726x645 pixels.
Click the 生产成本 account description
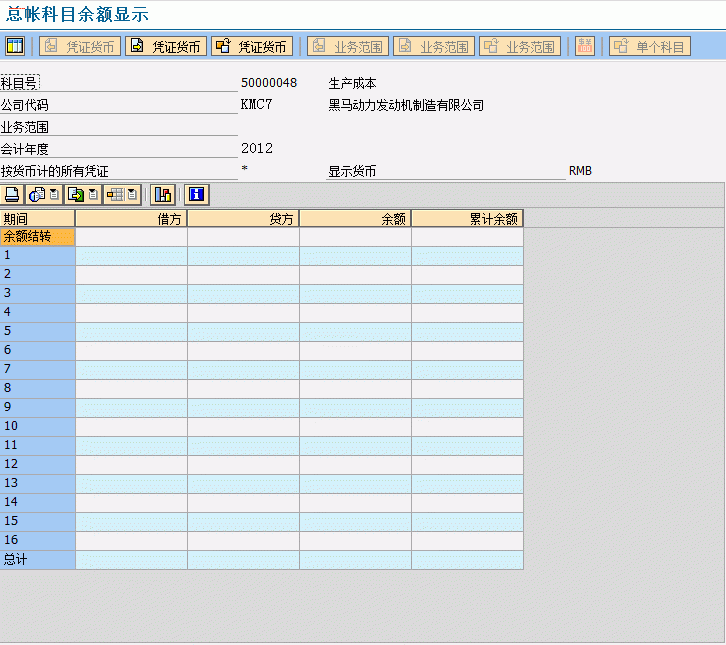point(352,83)
